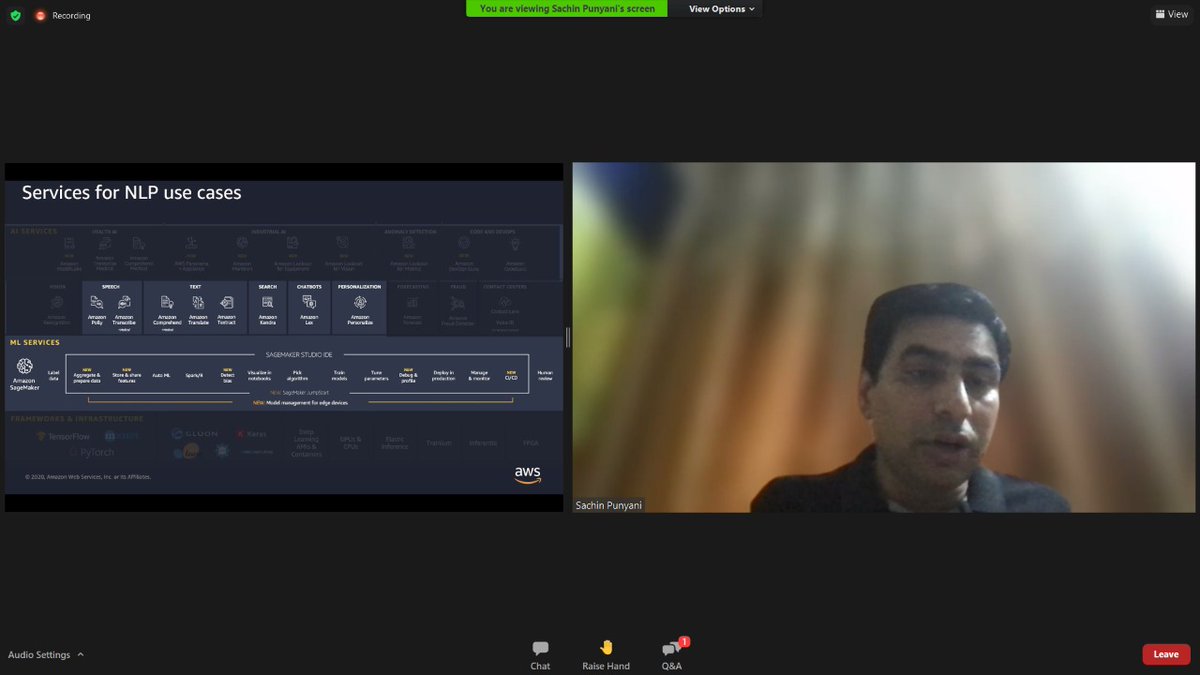Open the Q&A panel
The height and width of the screenshot is (675, 1200).
[672, 655]
